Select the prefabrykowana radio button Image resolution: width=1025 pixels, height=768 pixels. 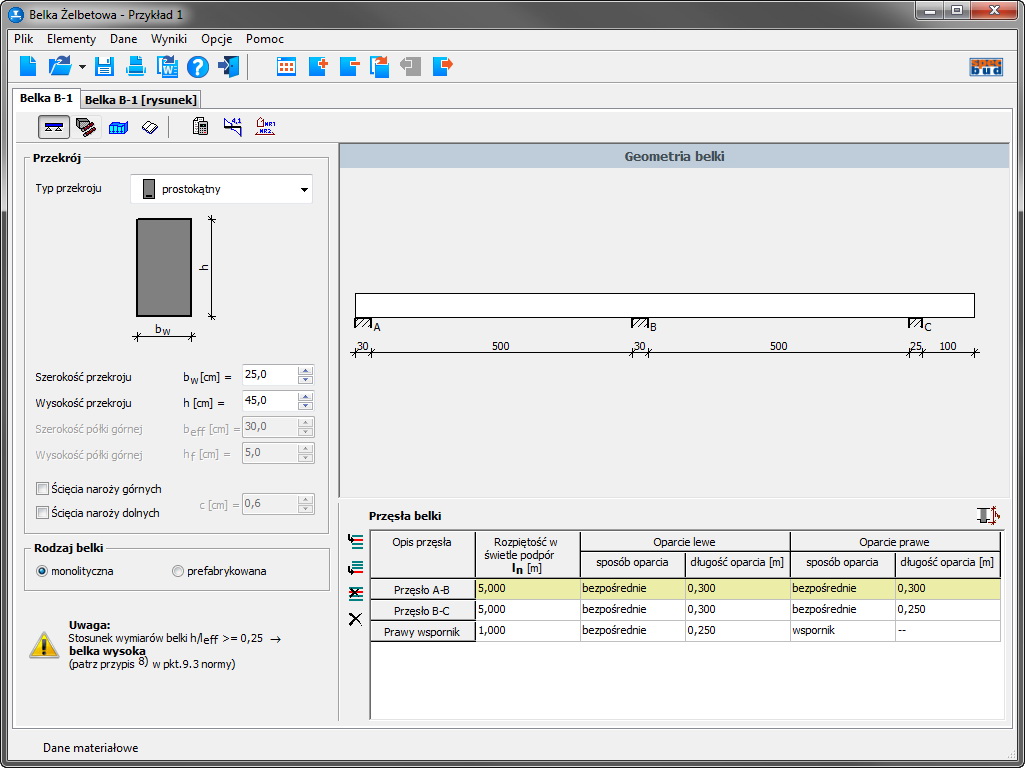(x=178, y=571)
